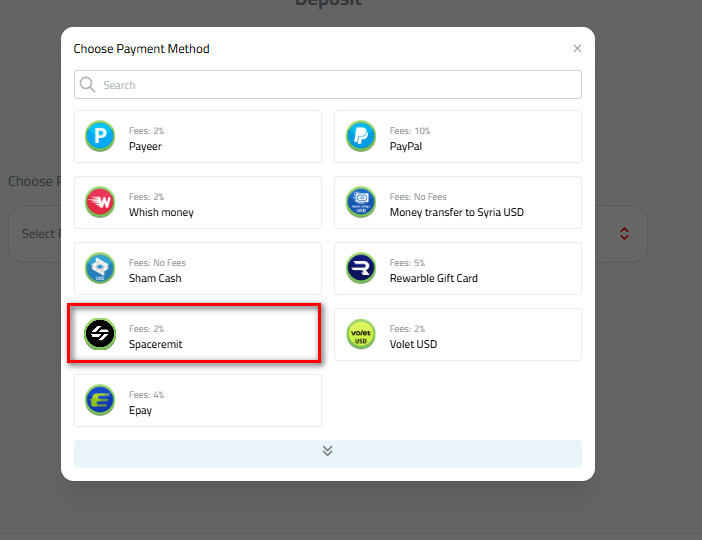This screenshot has width=702, height=540.
Task: Click the Rewarble 'Fees: 5%' text
Action: coord(407,262)
